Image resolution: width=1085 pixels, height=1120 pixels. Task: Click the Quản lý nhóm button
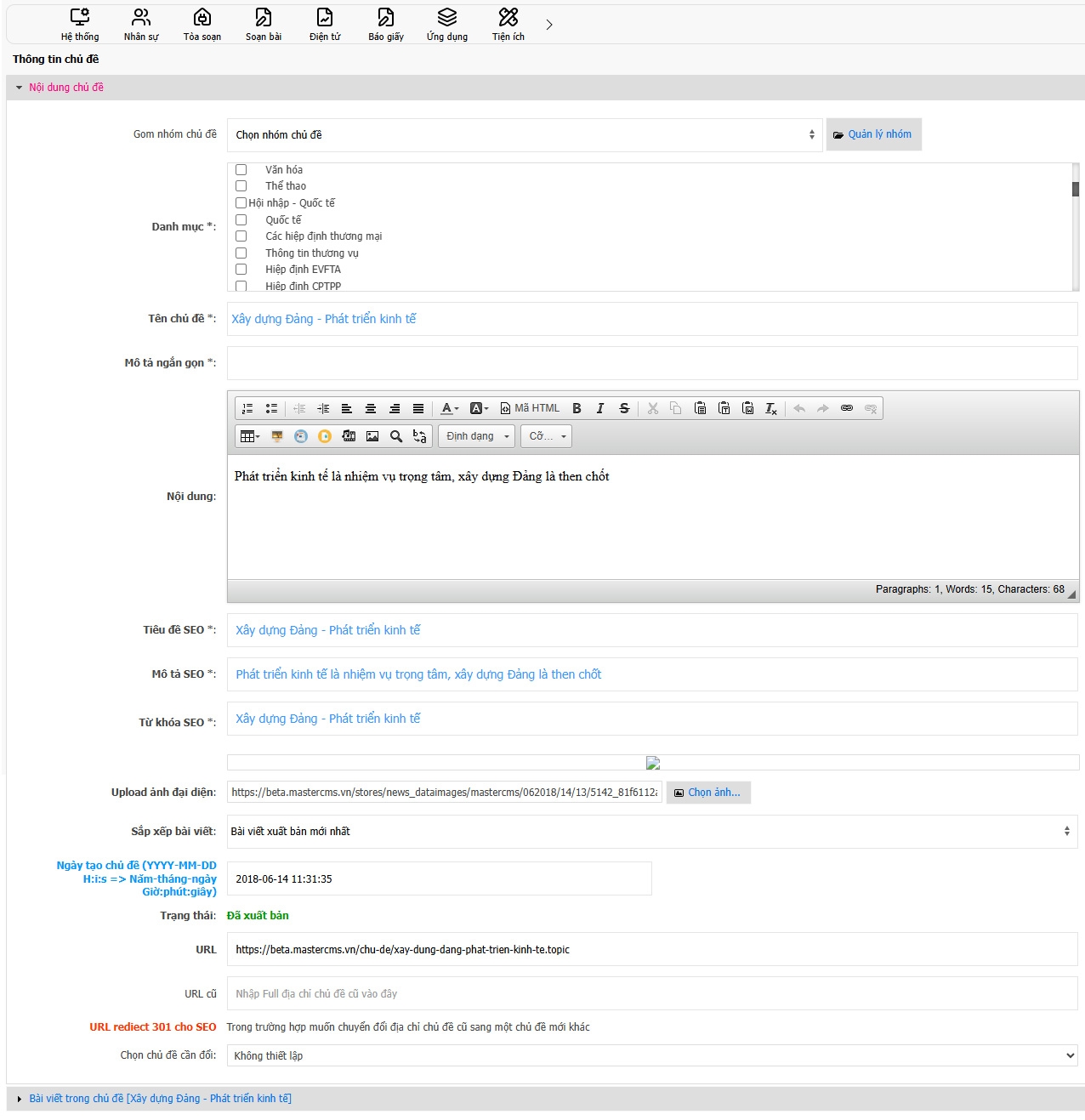tap(873, 134)
